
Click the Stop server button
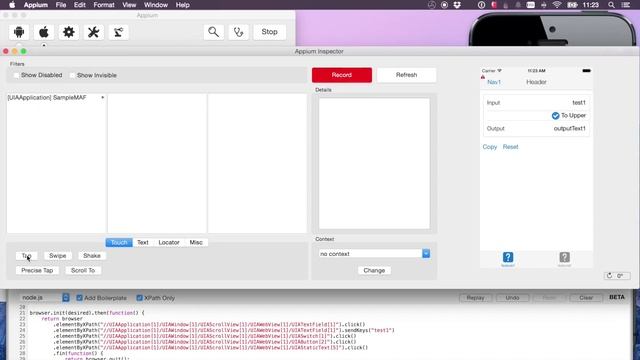269,32
